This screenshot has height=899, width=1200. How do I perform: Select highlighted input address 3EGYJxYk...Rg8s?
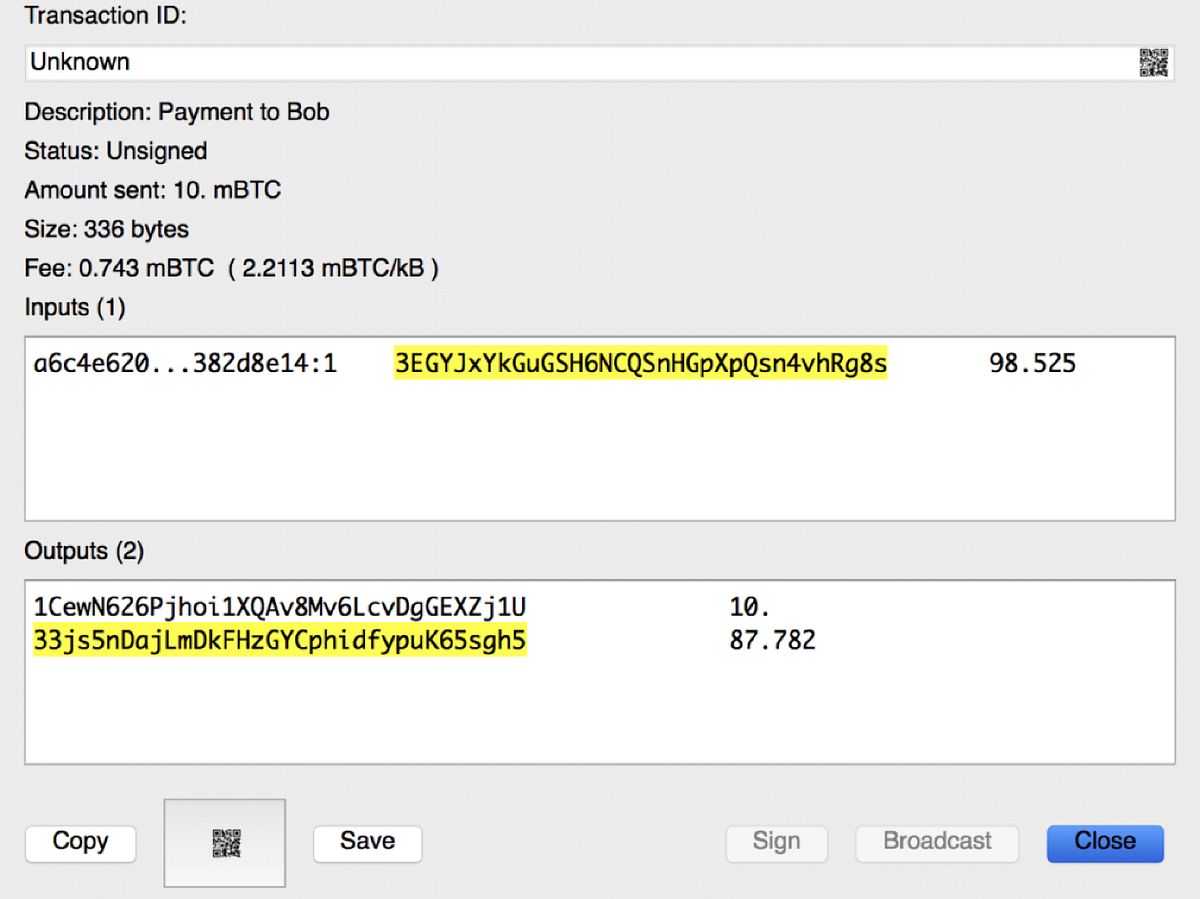coord(640,363)
